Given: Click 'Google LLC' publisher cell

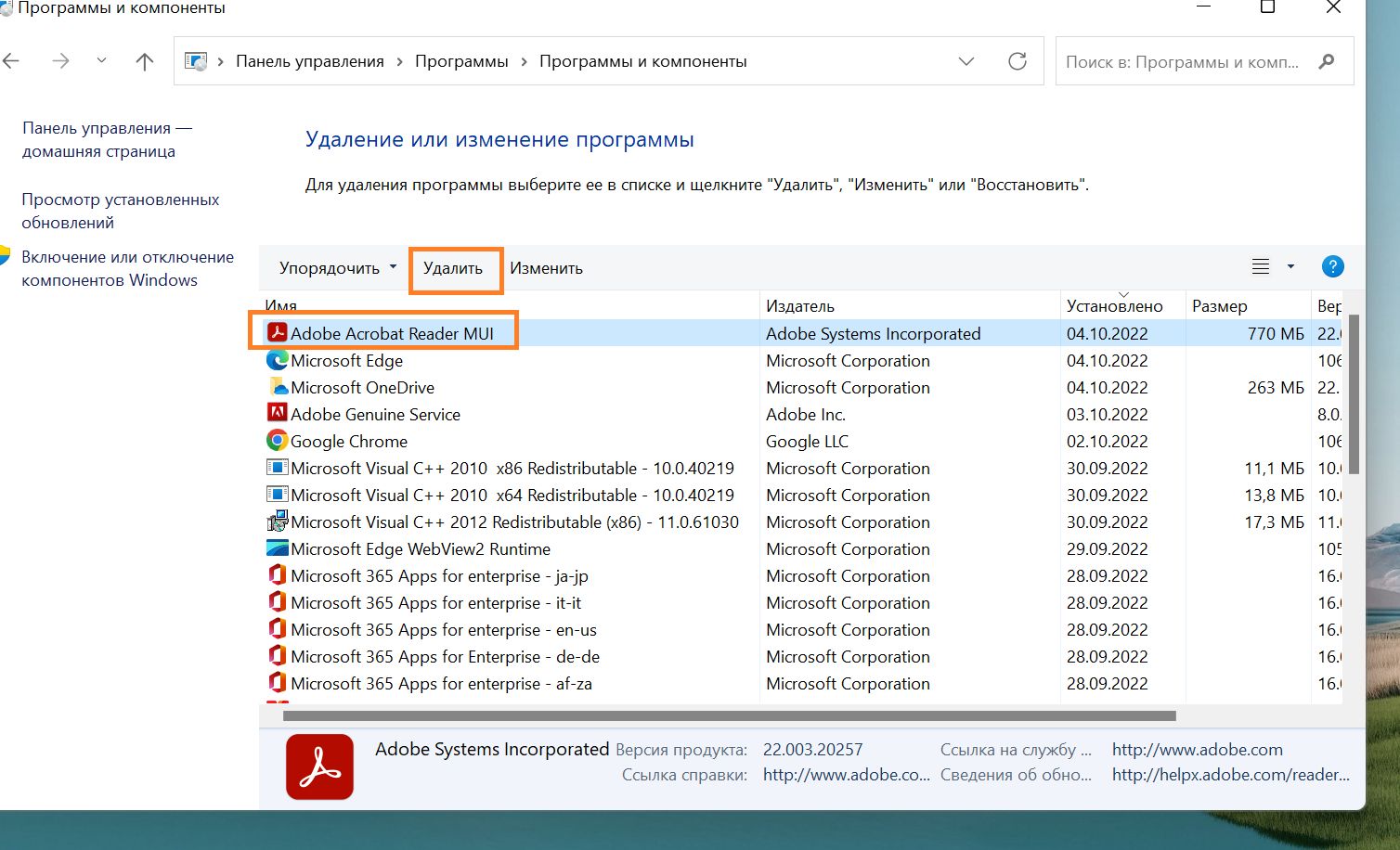Looking at the screenshot, I should 807,441.
